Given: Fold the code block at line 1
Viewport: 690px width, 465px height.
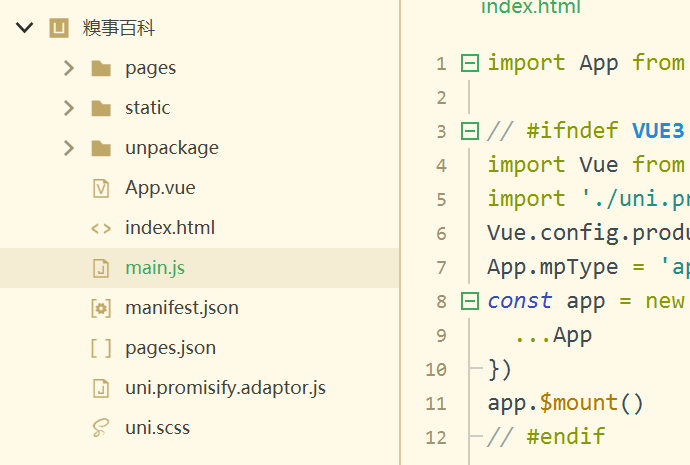Looking at the screenshot, I should [469, 63].
